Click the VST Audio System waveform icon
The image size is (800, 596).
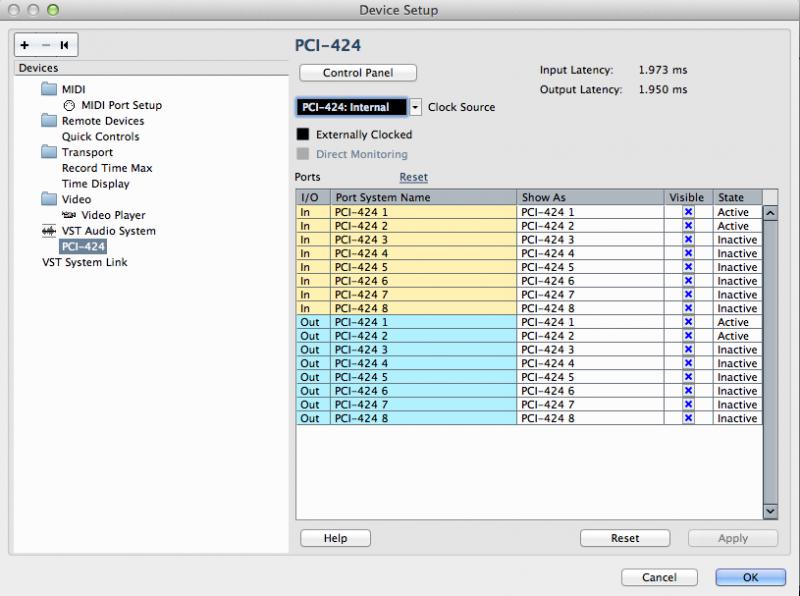(x=49, y=231)
